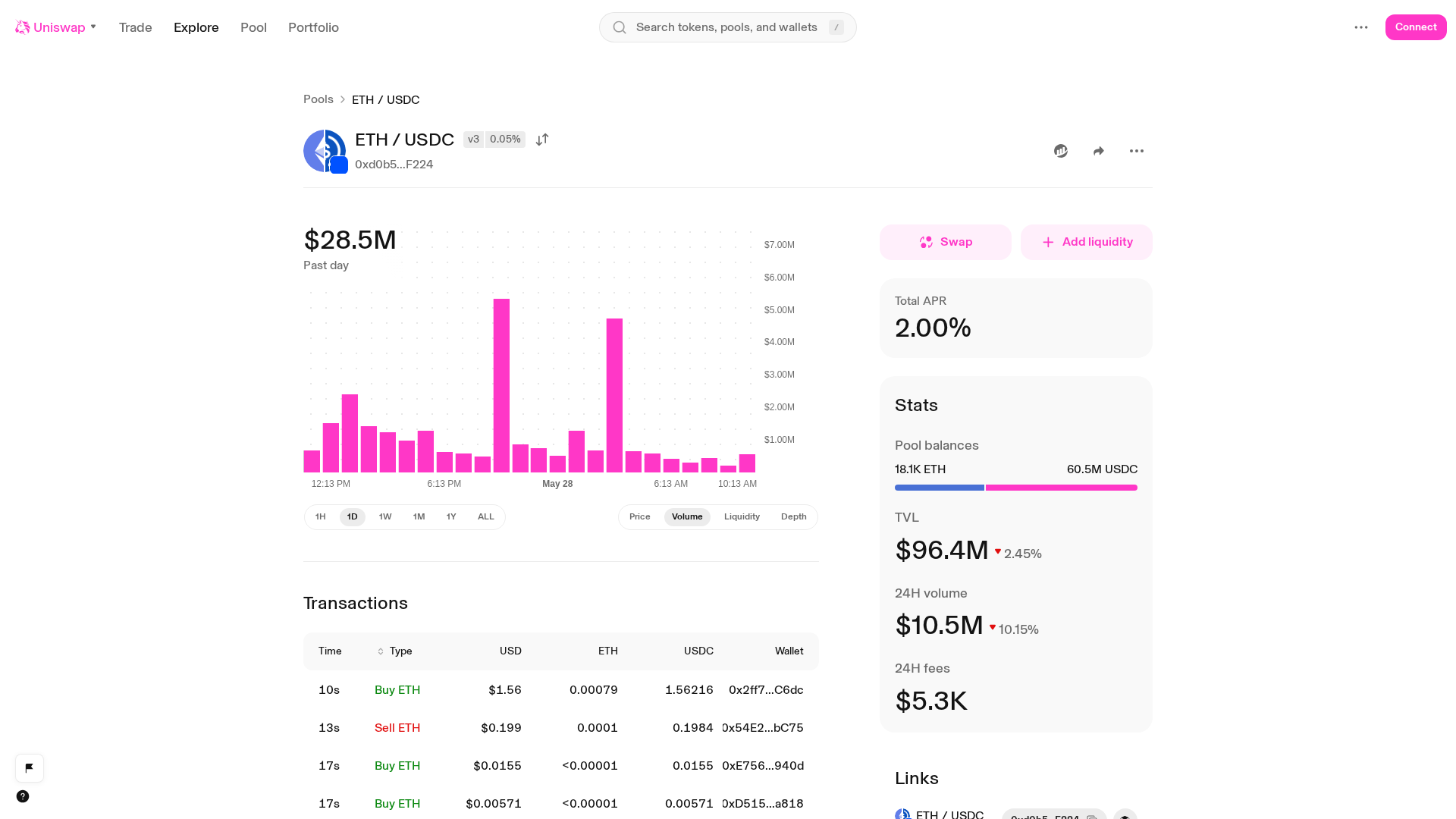Image resolution: width=1456 pixels, height=819 pixels.
Task: Click the 60.5M USDC balance value
Action: (x=1102, y=469)
